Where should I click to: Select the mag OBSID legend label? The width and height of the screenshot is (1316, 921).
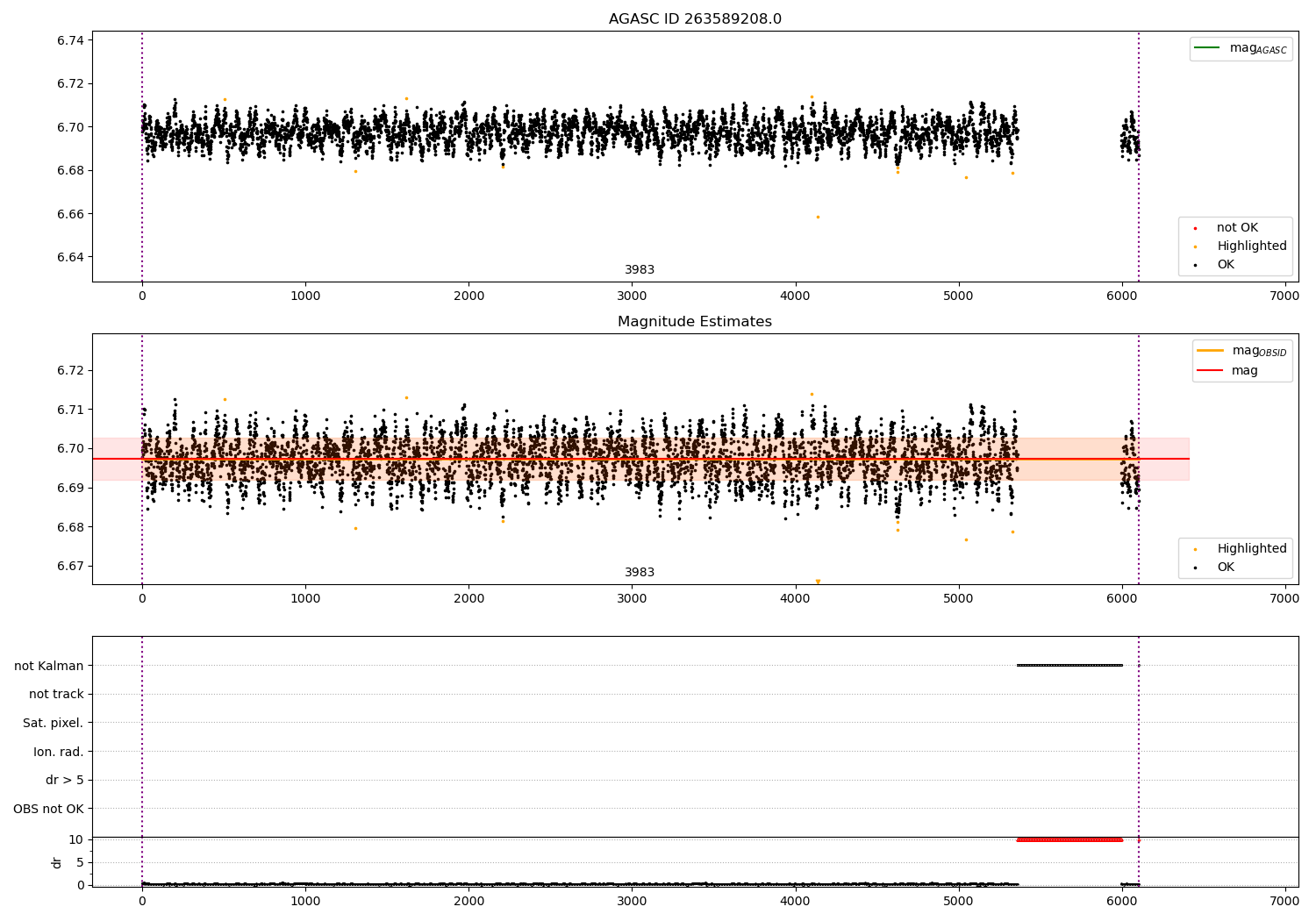click(x=1259, y=352)
